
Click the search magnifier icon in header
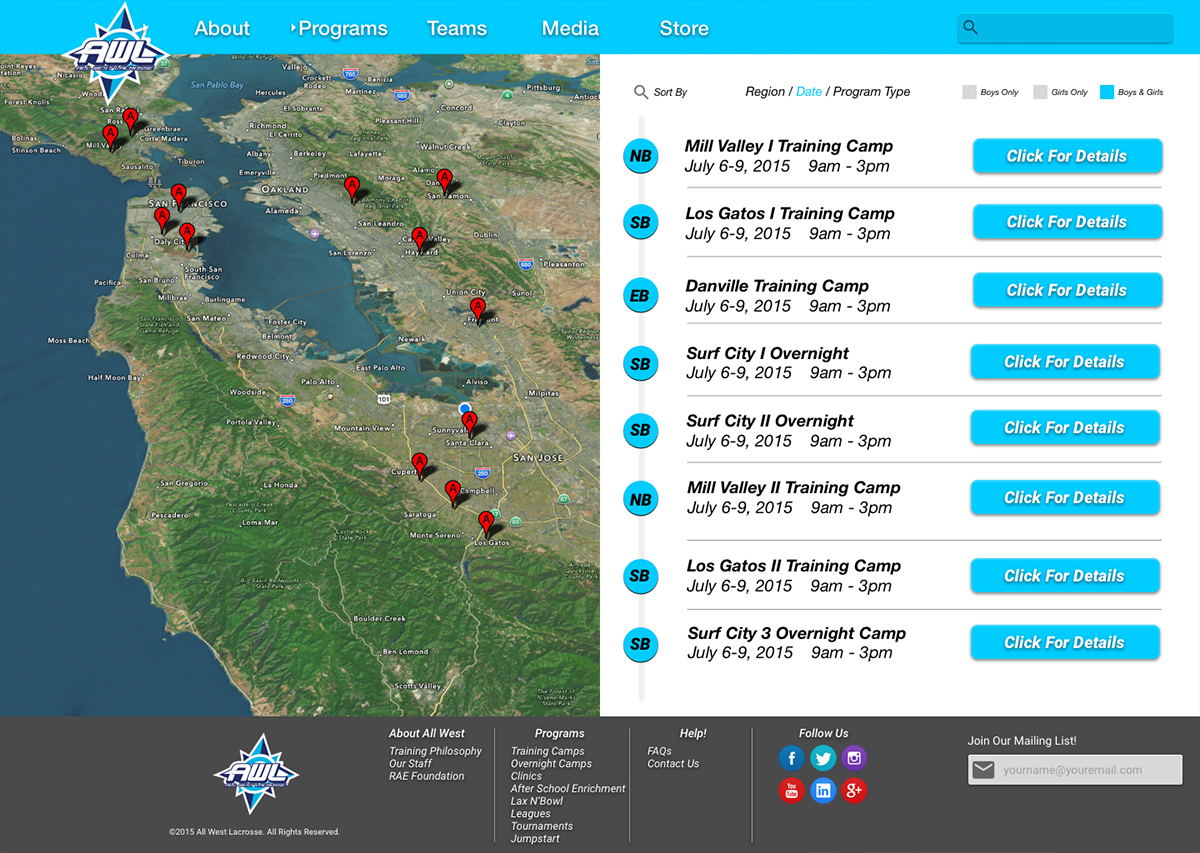(970, 28)
